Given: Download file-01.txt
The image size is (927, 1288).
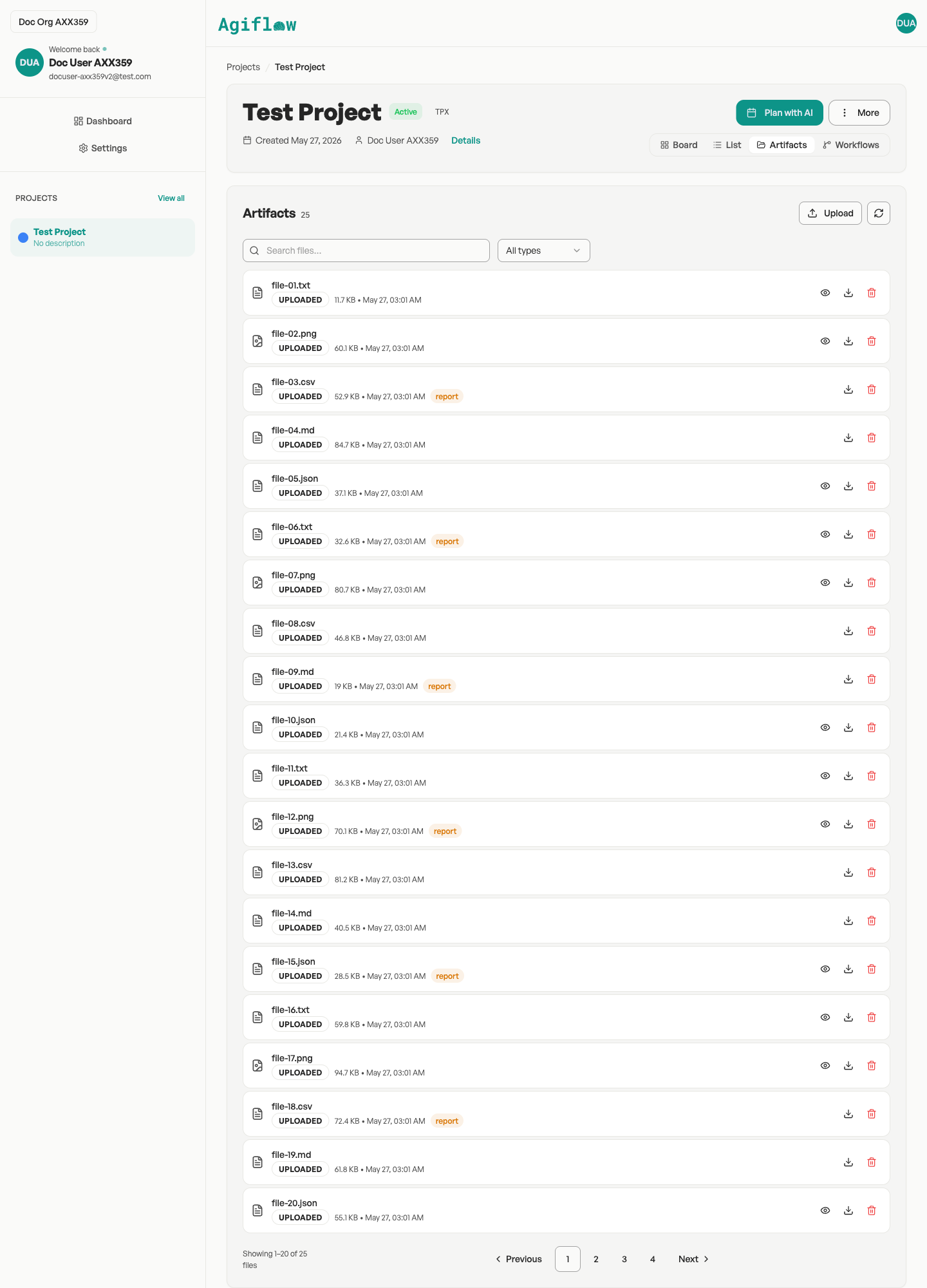Looking at the screenshot, I should click(x=848, y=293).
